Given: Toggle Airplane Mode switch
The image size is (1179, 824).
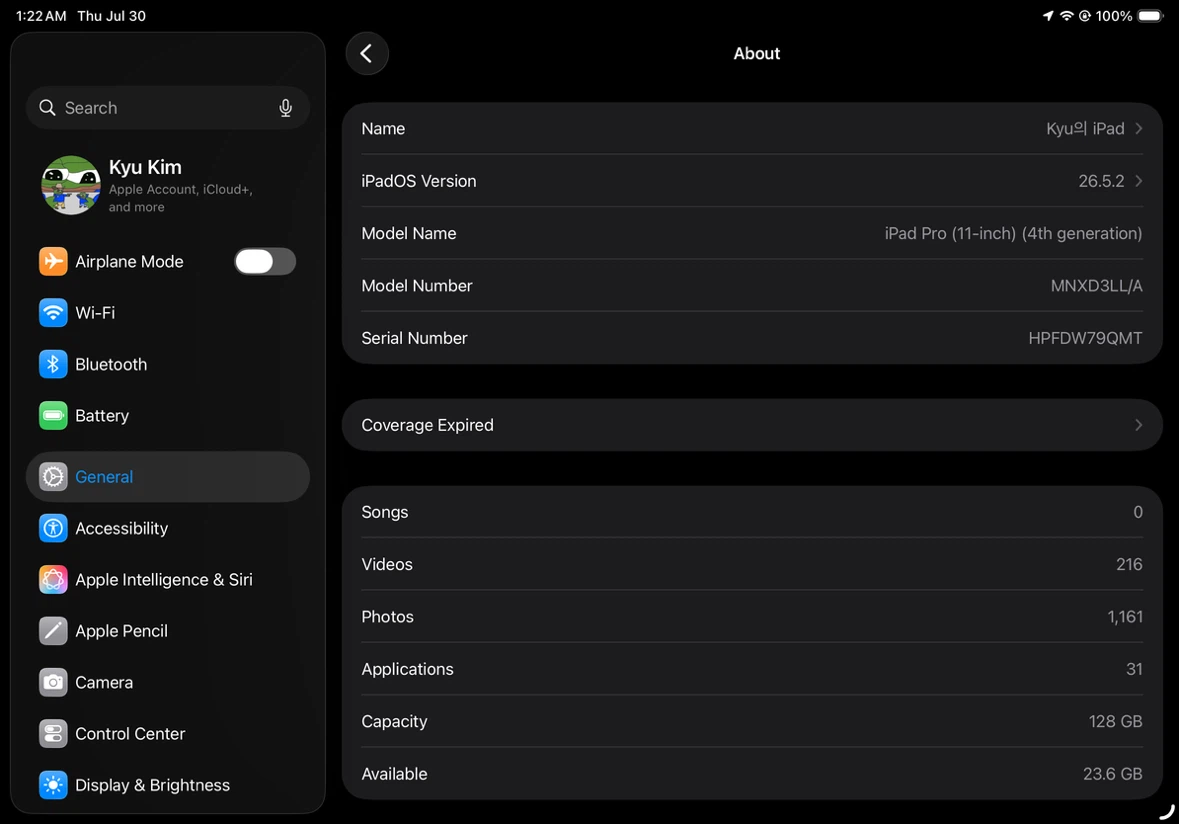Looking at the screenshot, I should (265, 262).
